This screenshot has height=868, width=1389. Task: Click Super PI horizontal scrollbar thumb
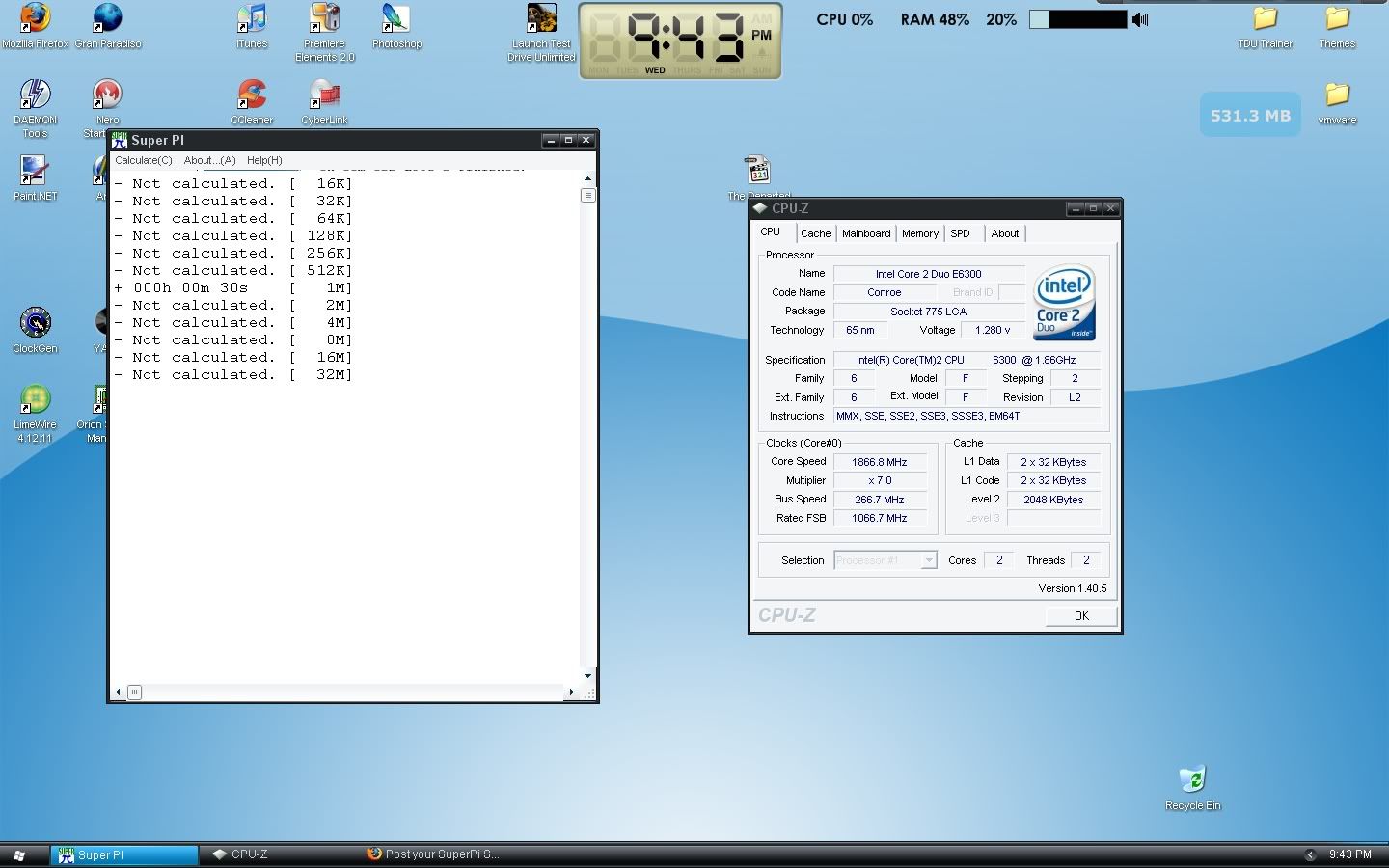[134, 692]
